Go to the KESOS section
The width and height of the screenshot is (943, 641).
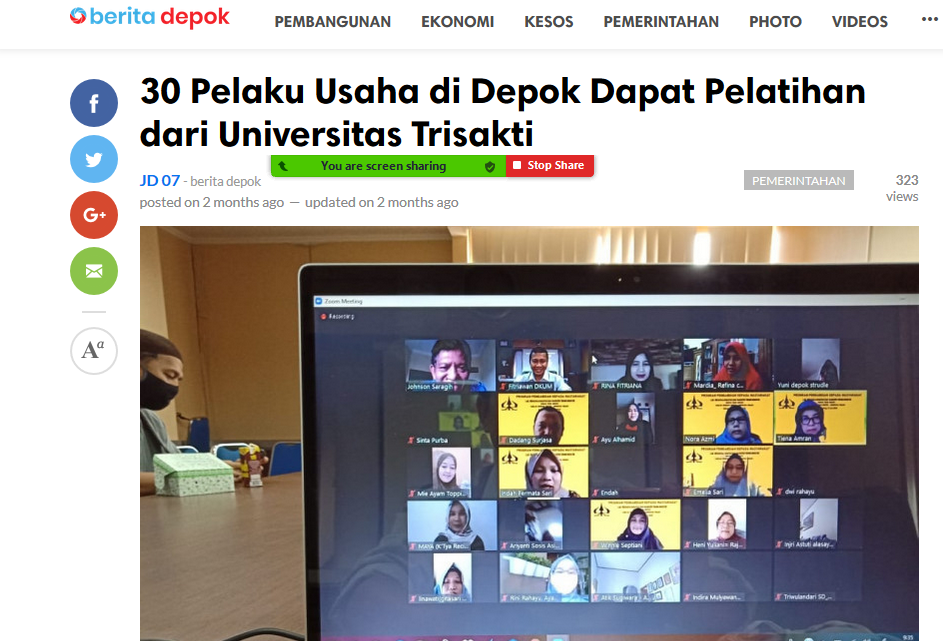(x=548, y=22)
